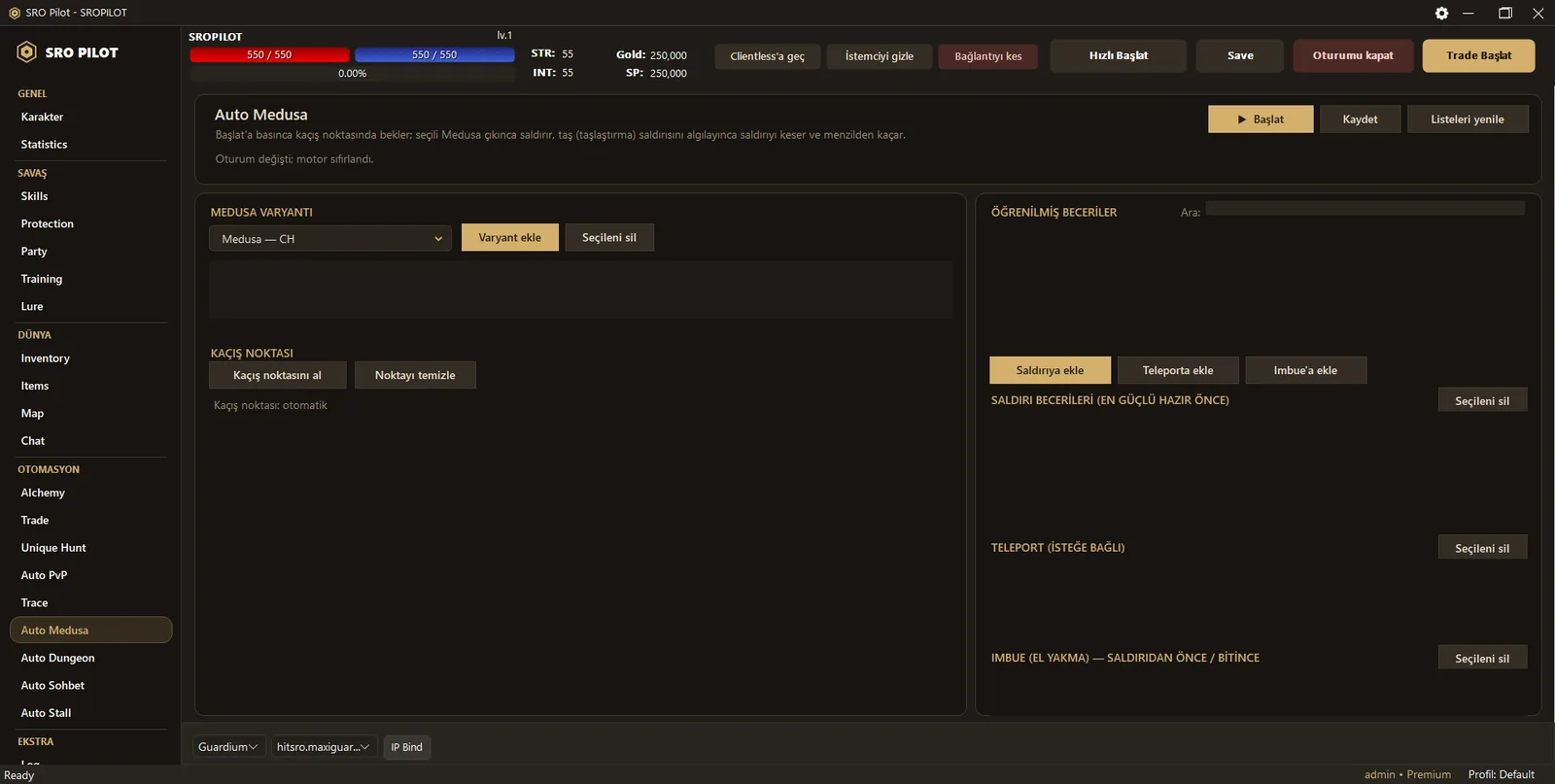1555x784 pixels.
Task: Select the Teleporta ekle button
Action: pyautogui.click(x=1178, y=370)
